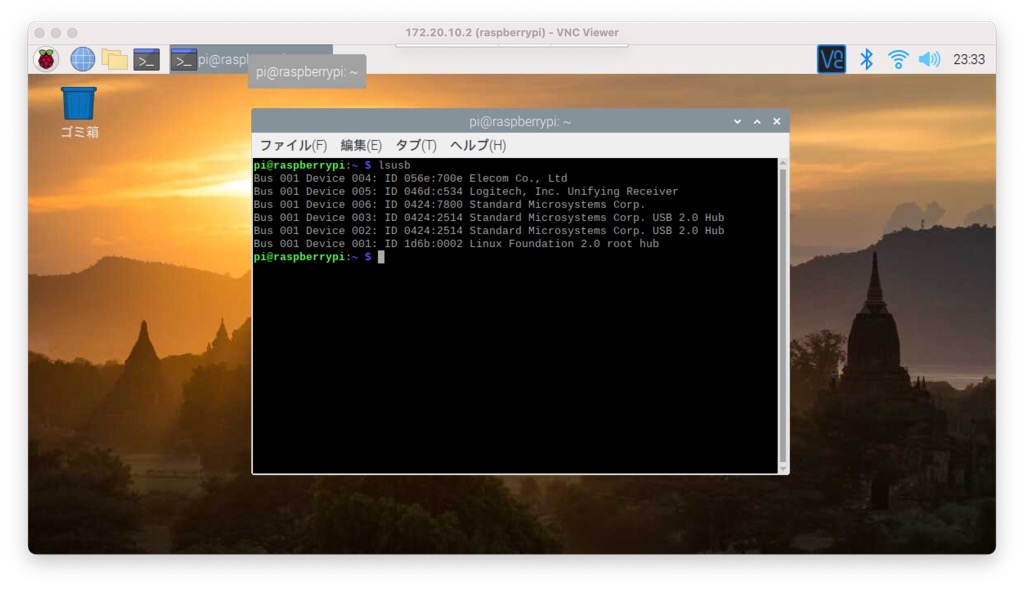The height and width of the screenshot is (589, 1024).
Task: Open the Wi-Fi network menu
Action: coord(898,59)
